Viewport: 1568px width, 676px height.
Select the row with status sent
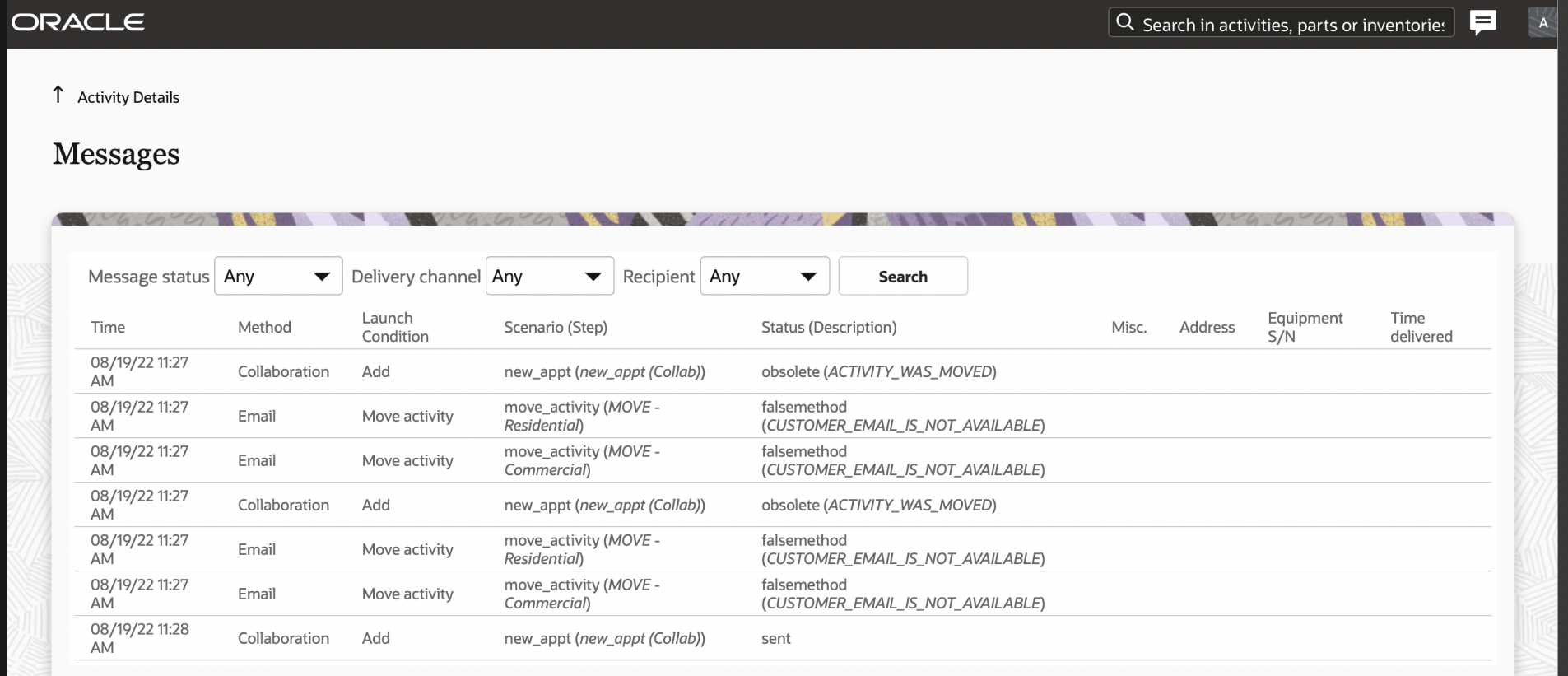[775, 639]
